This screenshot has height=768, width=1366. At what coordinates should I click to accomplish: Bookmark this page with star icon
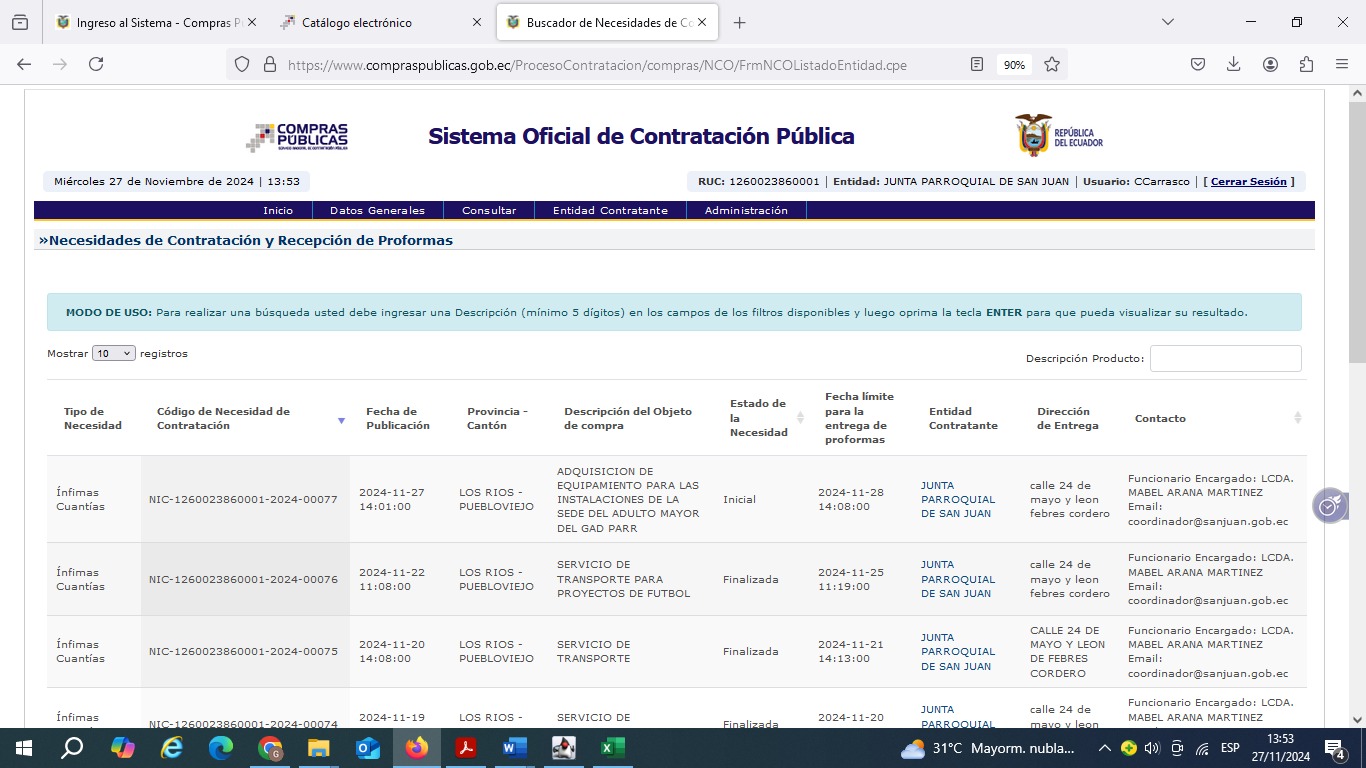point(1052,64)
